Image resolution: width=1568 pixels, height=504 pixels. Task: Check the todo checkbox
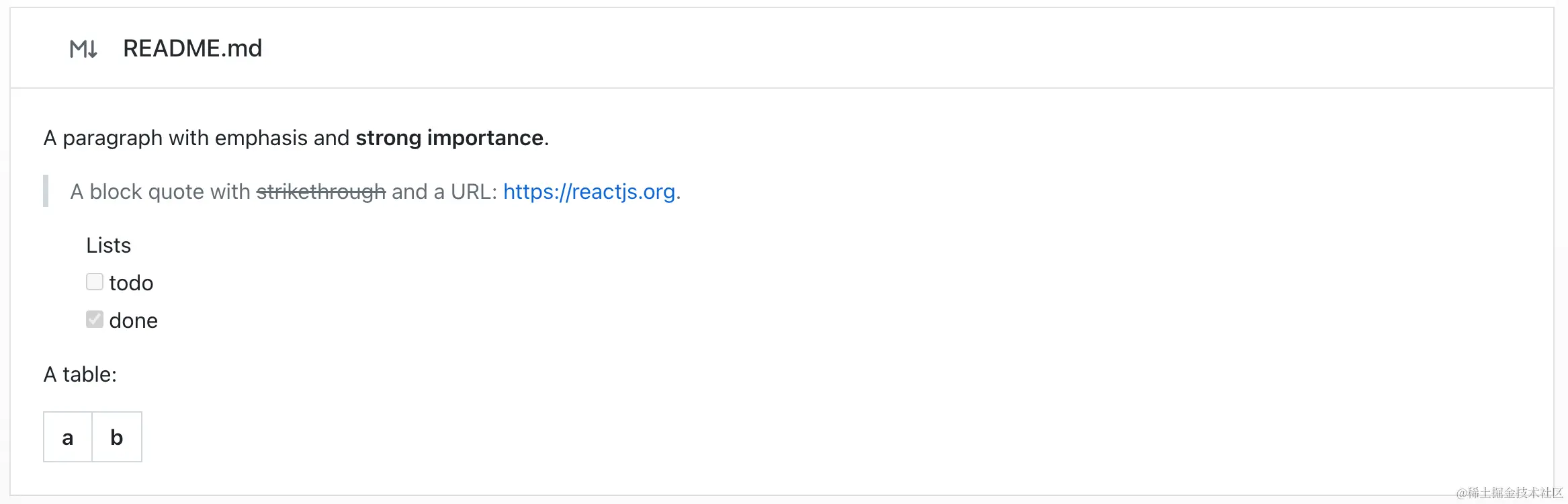point(95,282)
